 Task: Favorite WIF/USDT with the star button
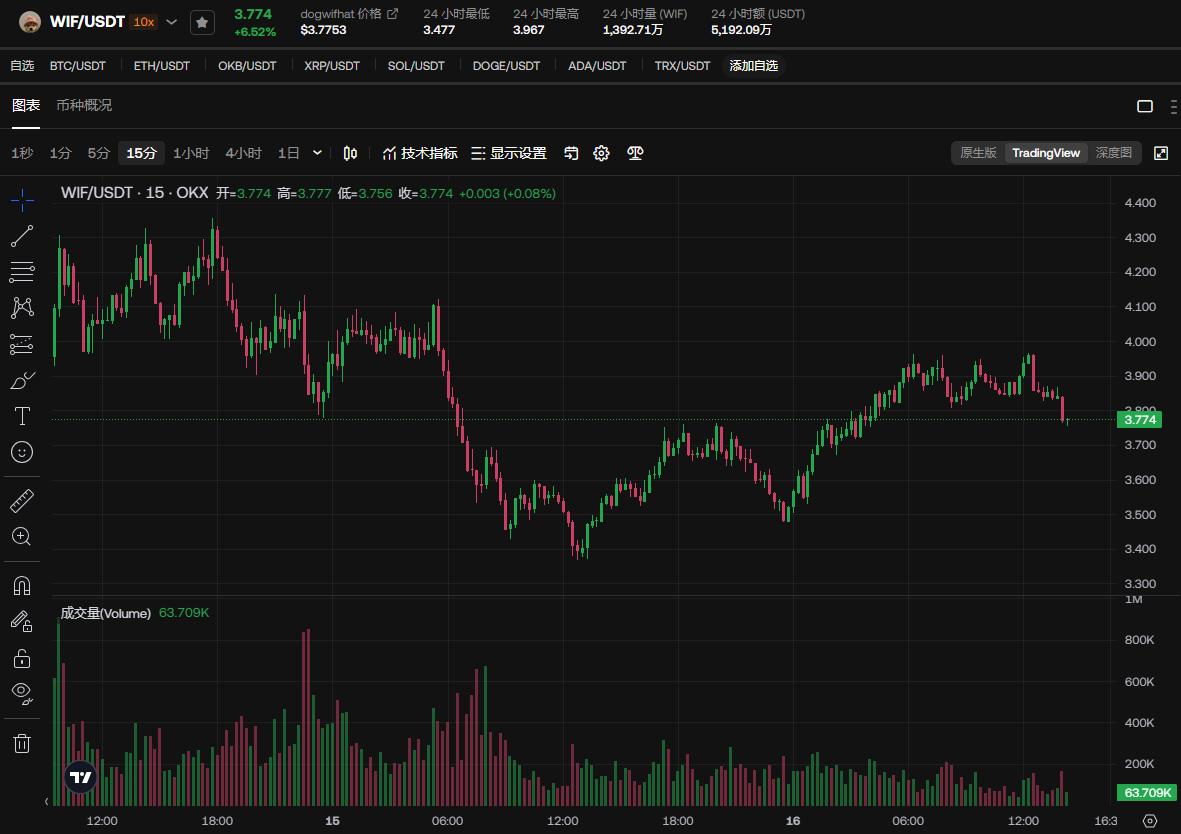coord(202,22)
